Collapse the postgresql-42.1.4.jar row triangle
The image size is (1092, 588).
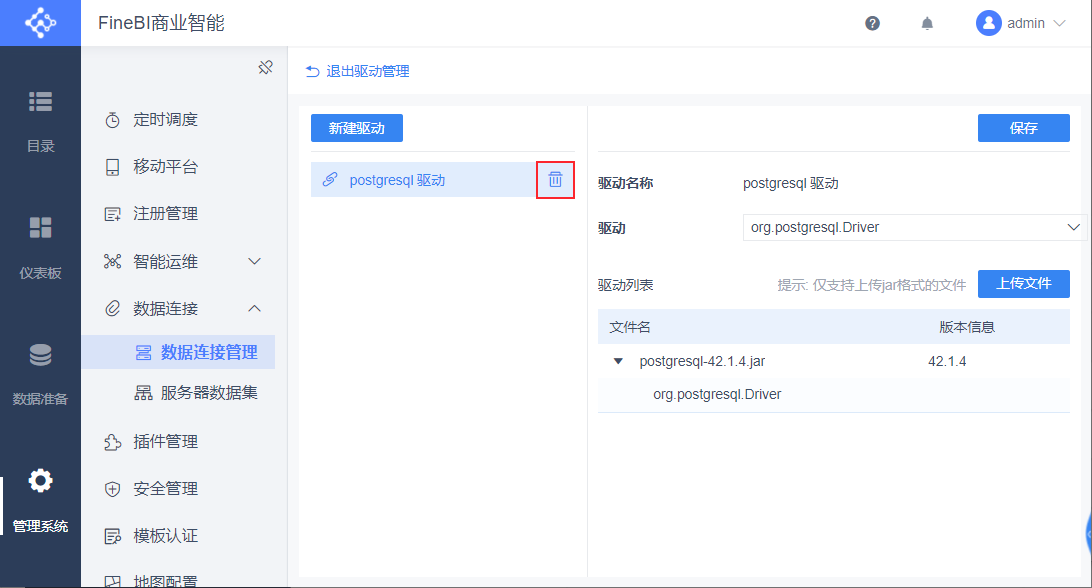618,362
